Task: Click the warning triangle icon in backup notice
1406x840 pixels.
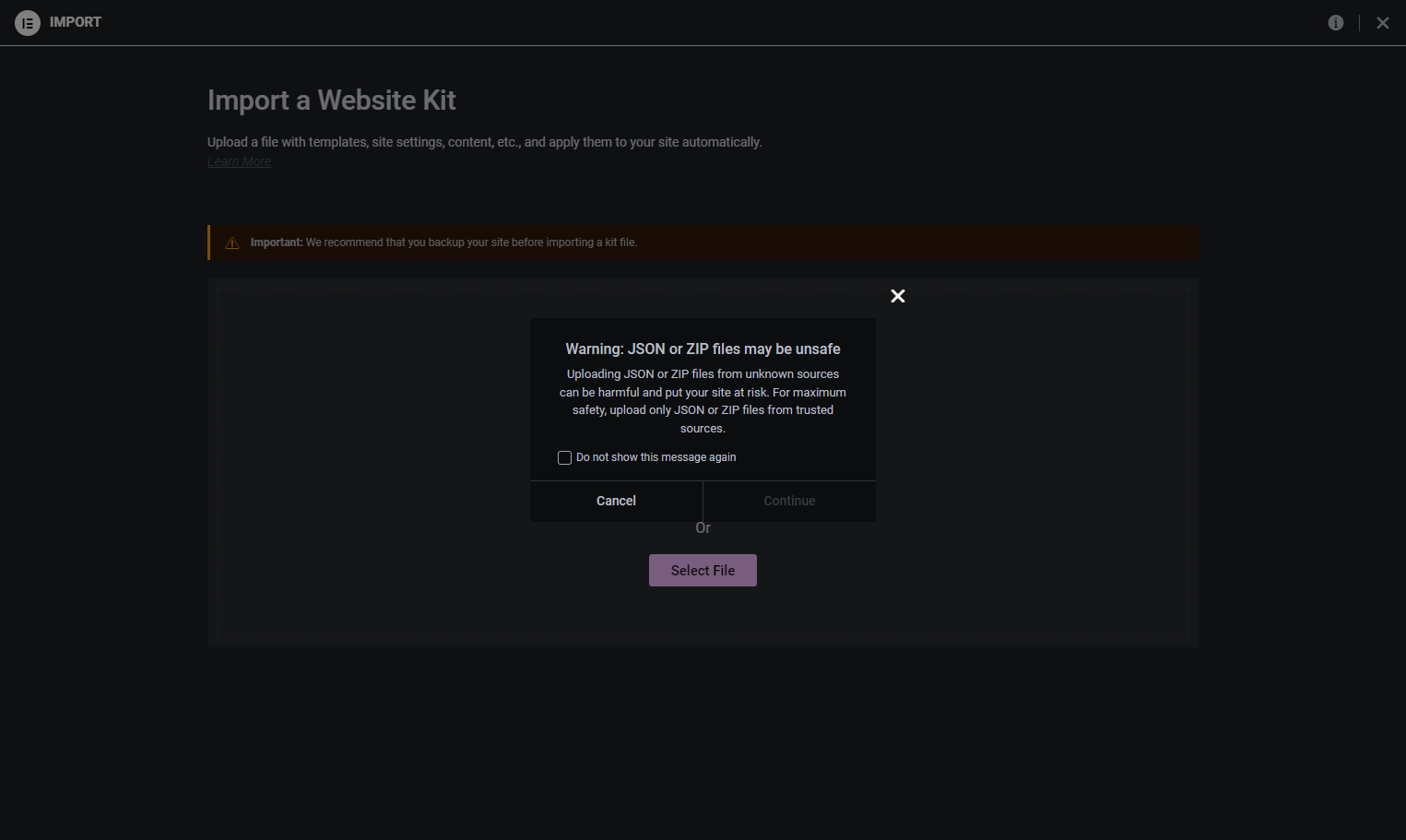Action: 232,243
